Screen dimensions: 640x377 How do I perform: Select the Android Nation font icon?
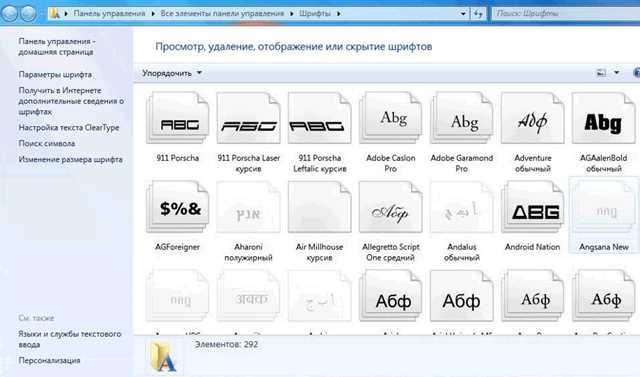pyautogui.click(x=533, y=208)
